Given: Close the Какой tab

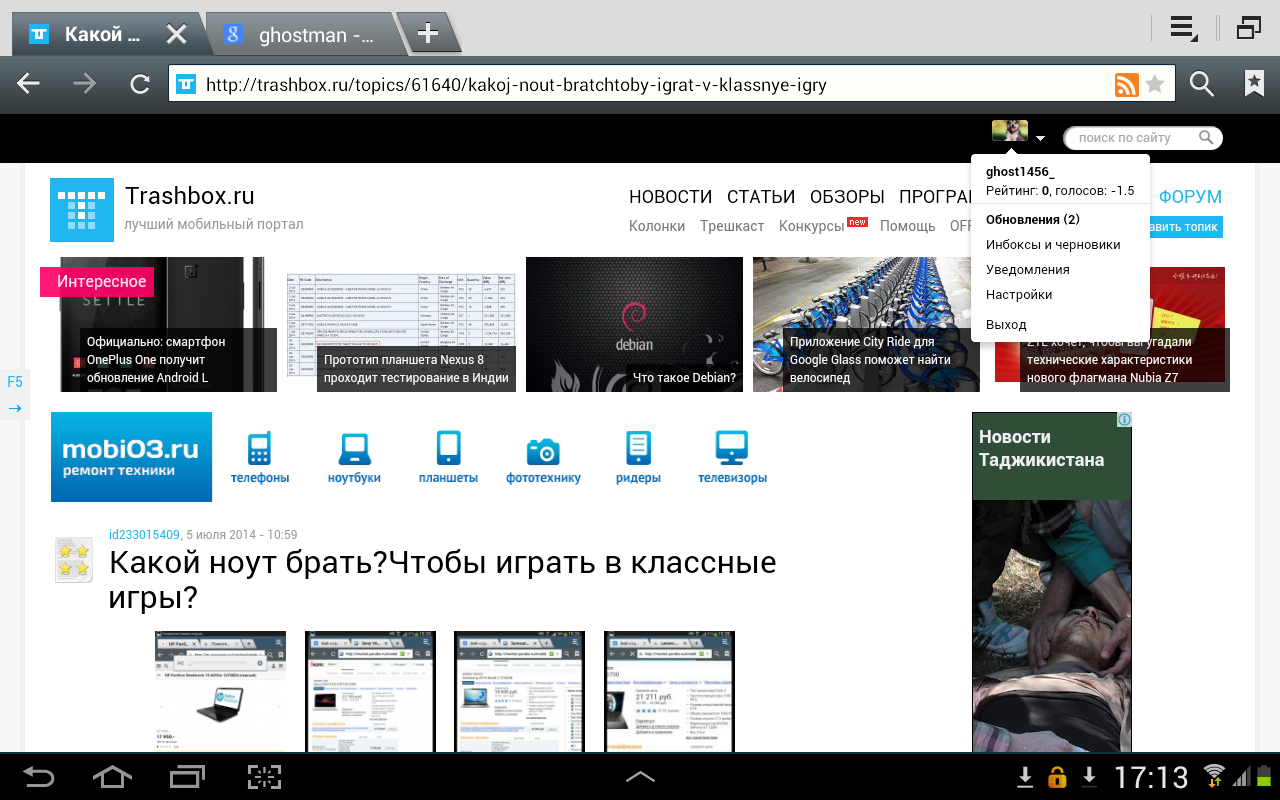Looking at the screenshot, I should pos(176,35).
